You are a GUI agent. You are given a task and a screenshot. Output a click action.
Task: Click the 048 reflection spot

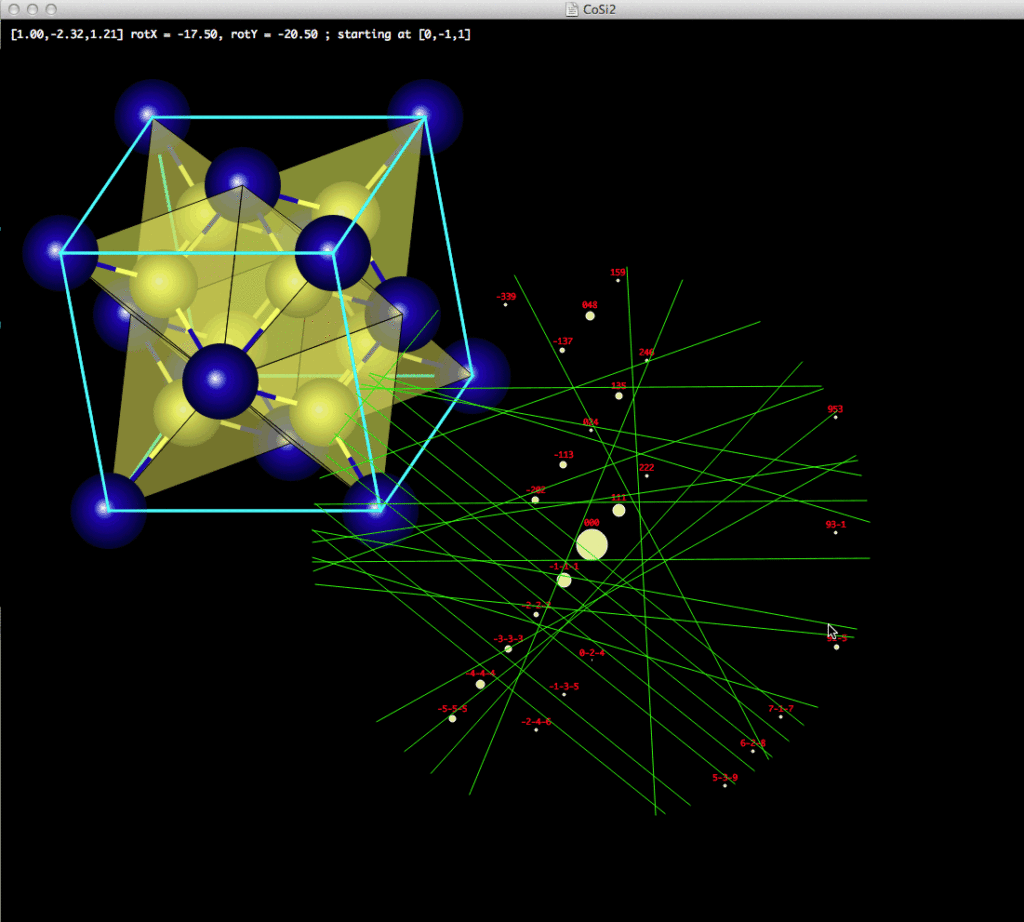(x=590, y=316)
